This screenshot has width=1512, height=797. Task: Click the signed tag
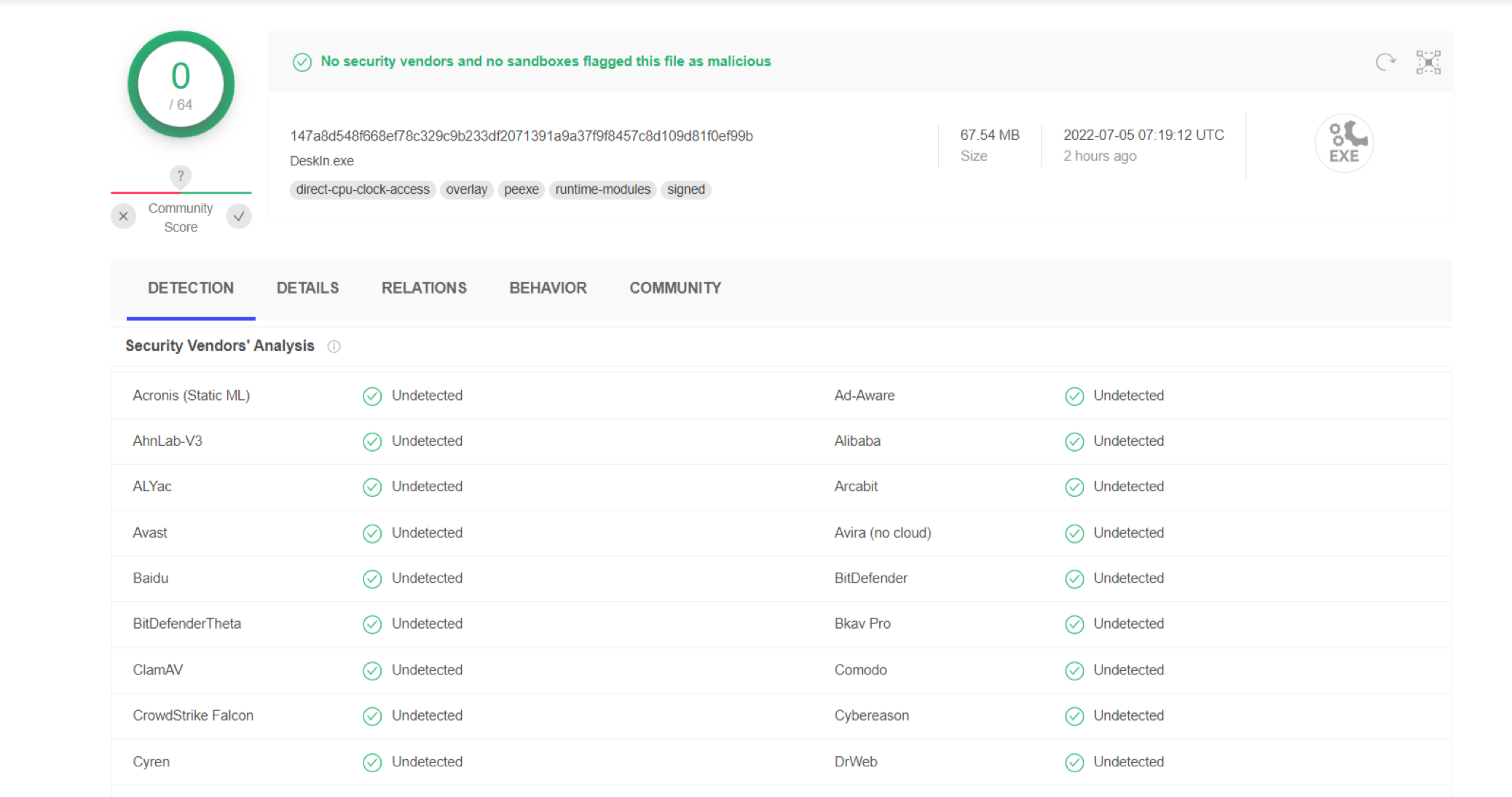pos(685,189)
